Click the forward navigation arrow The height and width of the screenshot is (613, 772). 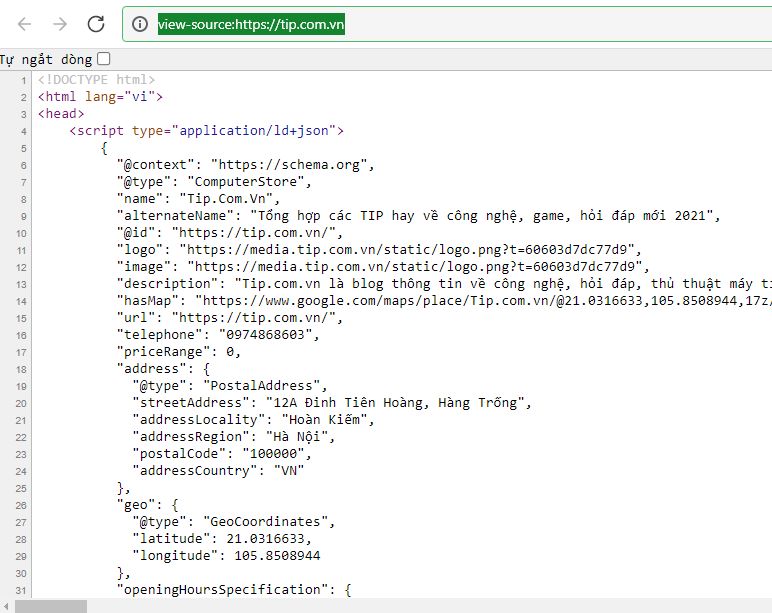pyautogui.click(x=60, y=24)
